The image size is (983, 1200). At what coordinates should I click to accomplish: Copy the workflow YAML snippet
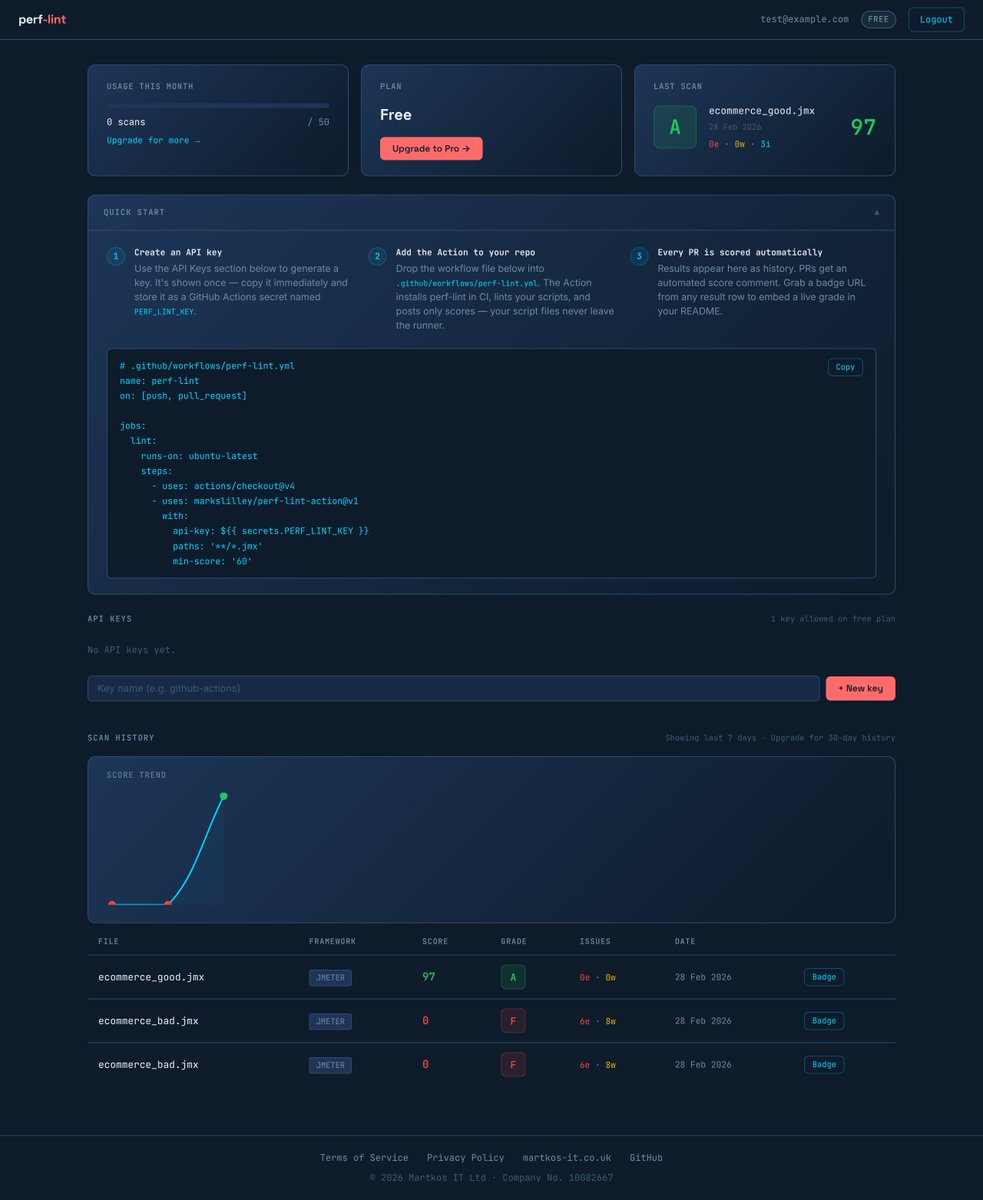[x=845, y=367]
